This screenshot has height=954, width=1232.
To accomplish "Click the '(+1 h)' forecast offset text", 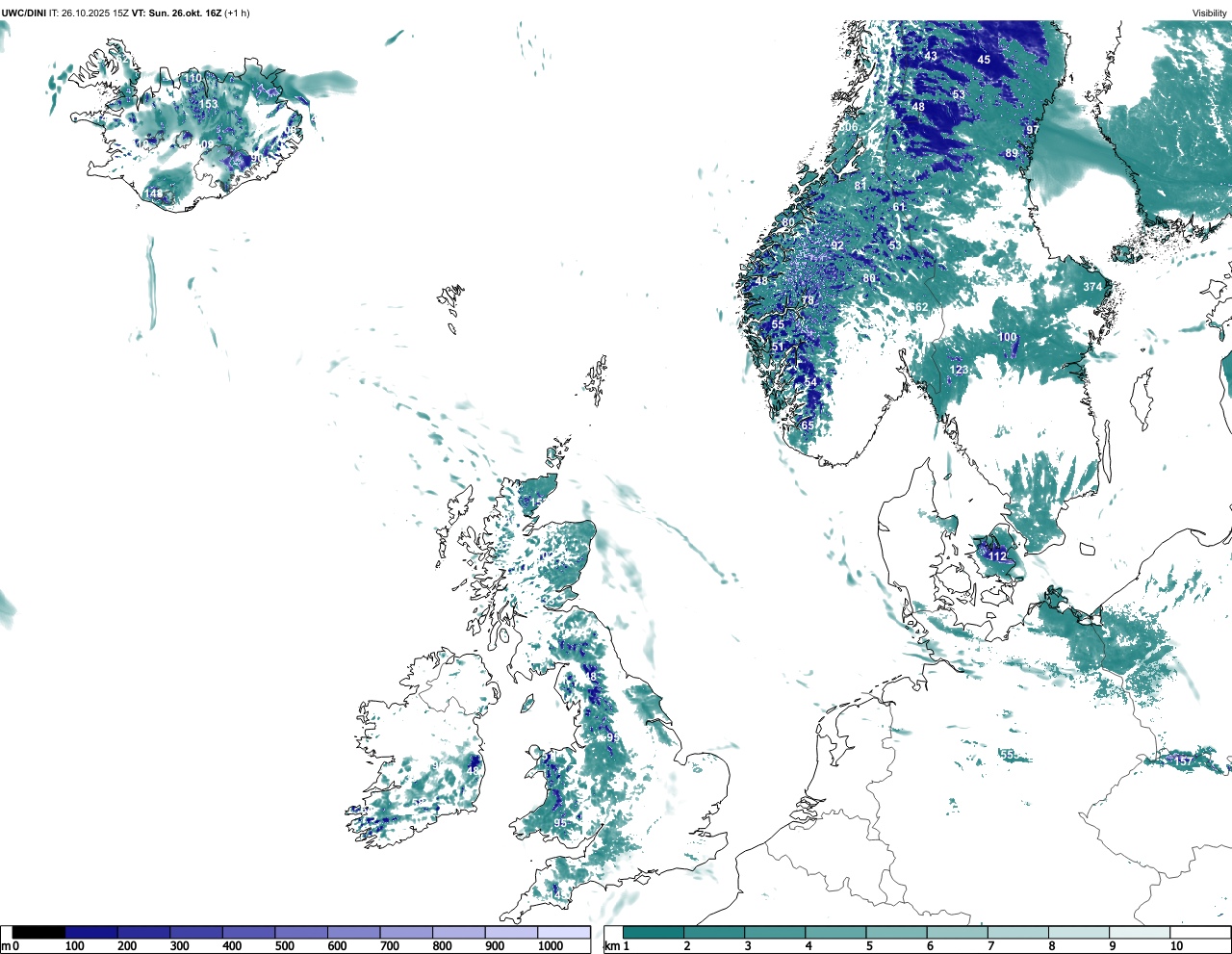I will [x=237, y=13].
